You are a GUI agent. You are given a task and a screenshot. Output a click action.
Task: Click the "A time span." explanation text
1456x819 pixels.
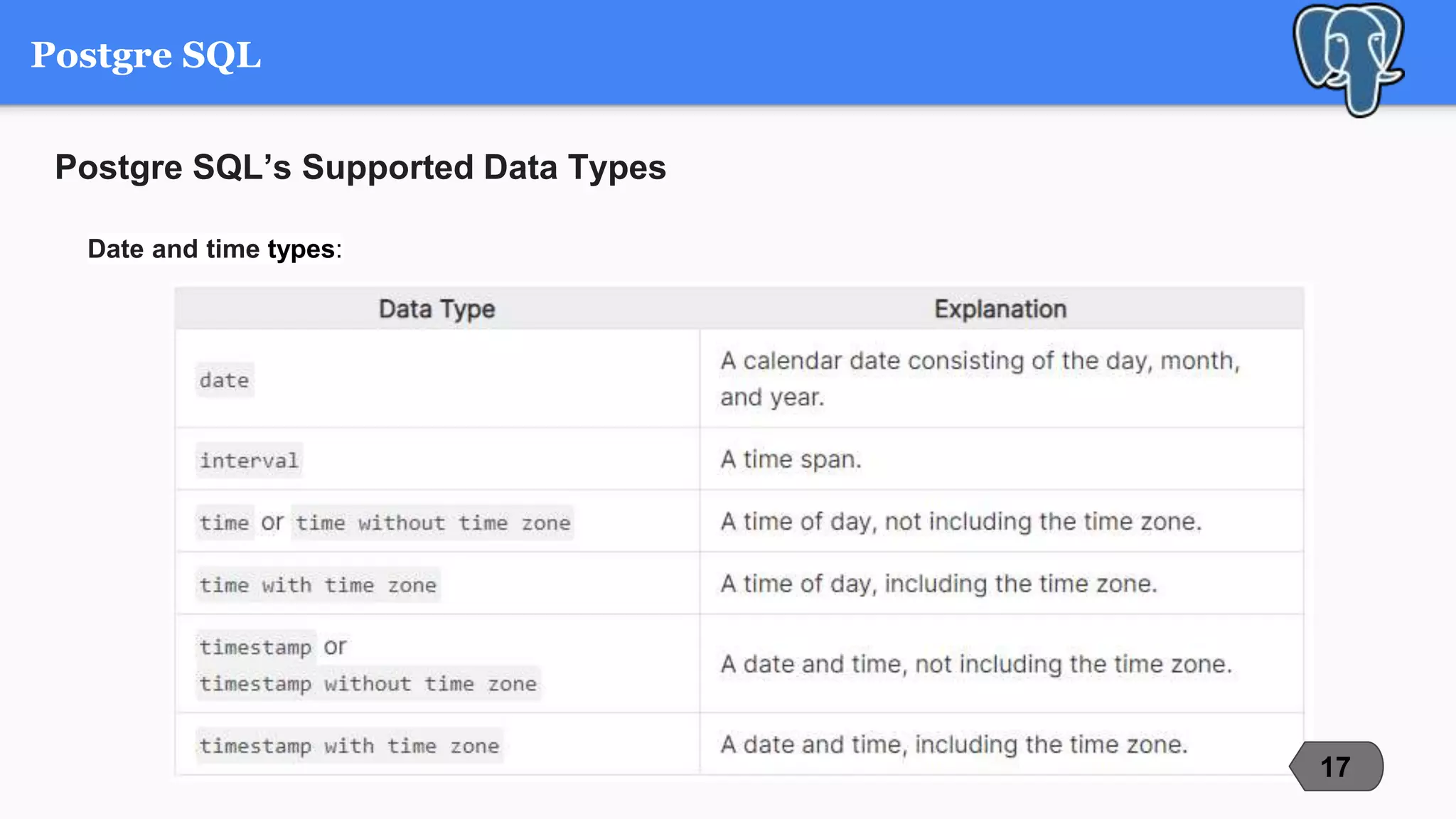(x=791, y=460)
